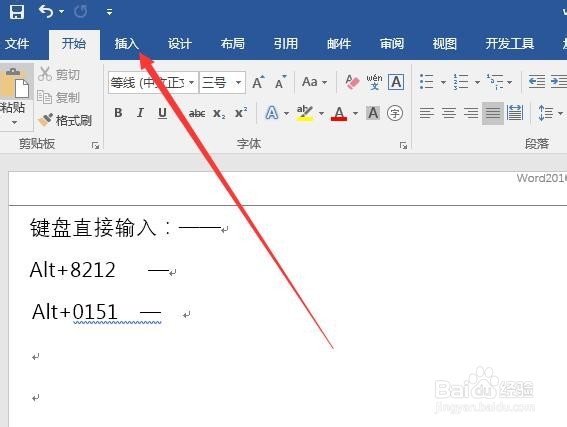567x427 pixels.
Task: Open the font name dropdown arrow
Action: 192,83
